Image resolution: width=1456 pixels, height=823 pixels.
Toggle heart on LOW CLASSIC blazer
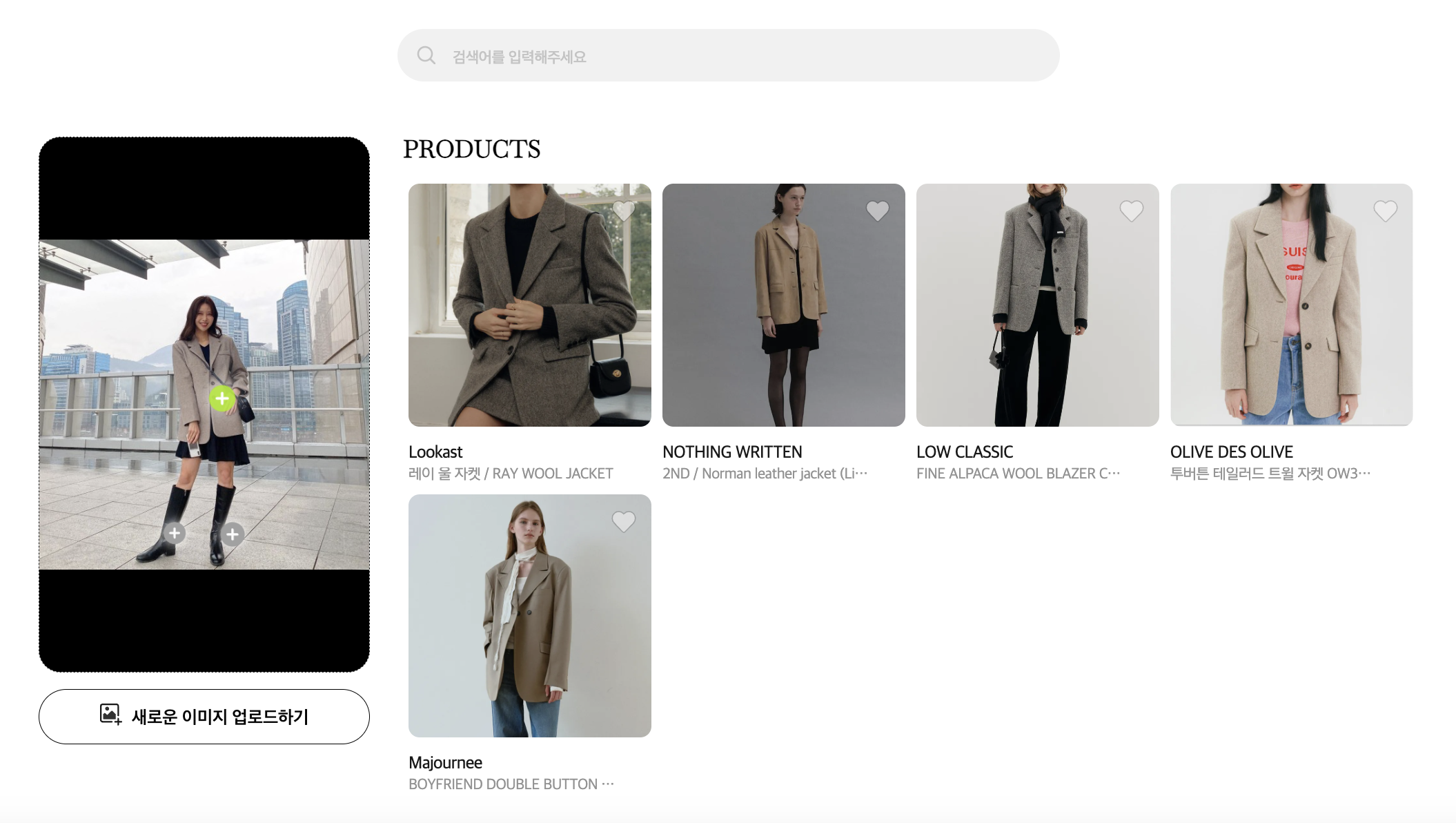(x=1131, y=211)
